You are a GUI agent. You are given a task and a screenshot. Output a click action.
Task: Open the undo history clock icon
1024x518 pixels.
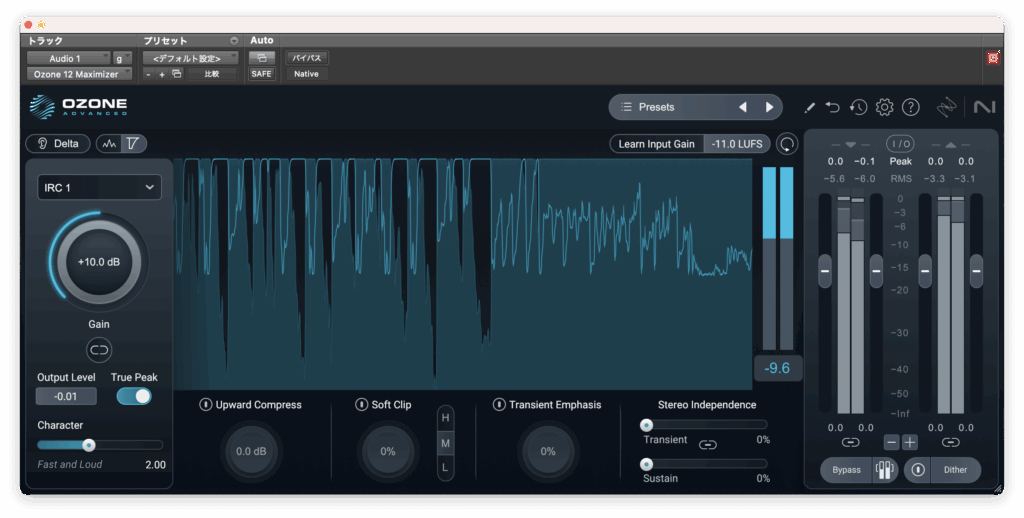[x=859, y=107]
